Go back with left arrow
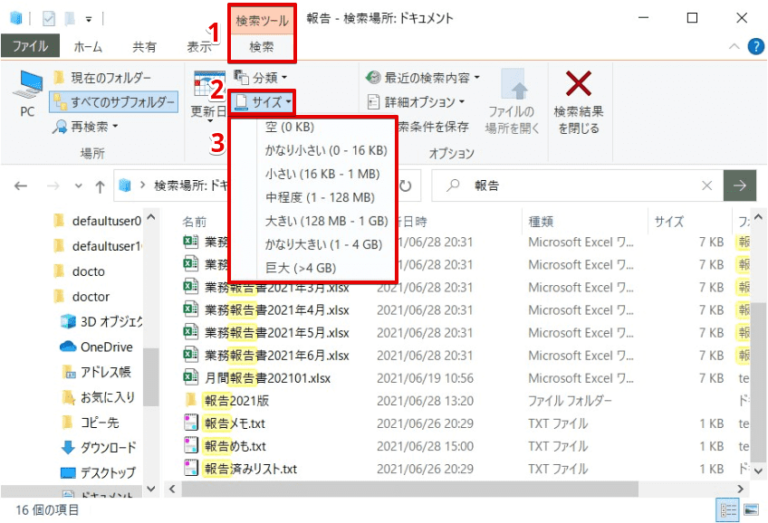This screenshot has width=768, height=523. coord(21,186)
